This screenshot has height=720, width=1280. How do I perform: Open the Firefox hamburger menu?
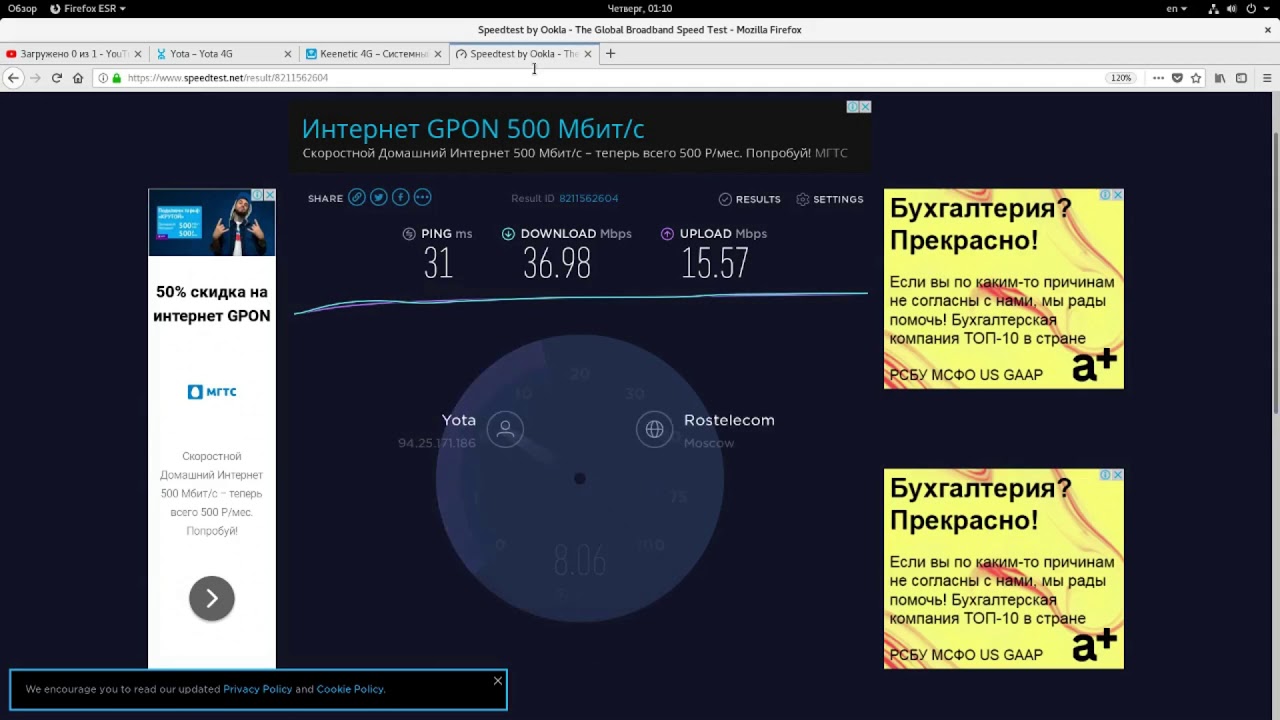pos(1266,77)
